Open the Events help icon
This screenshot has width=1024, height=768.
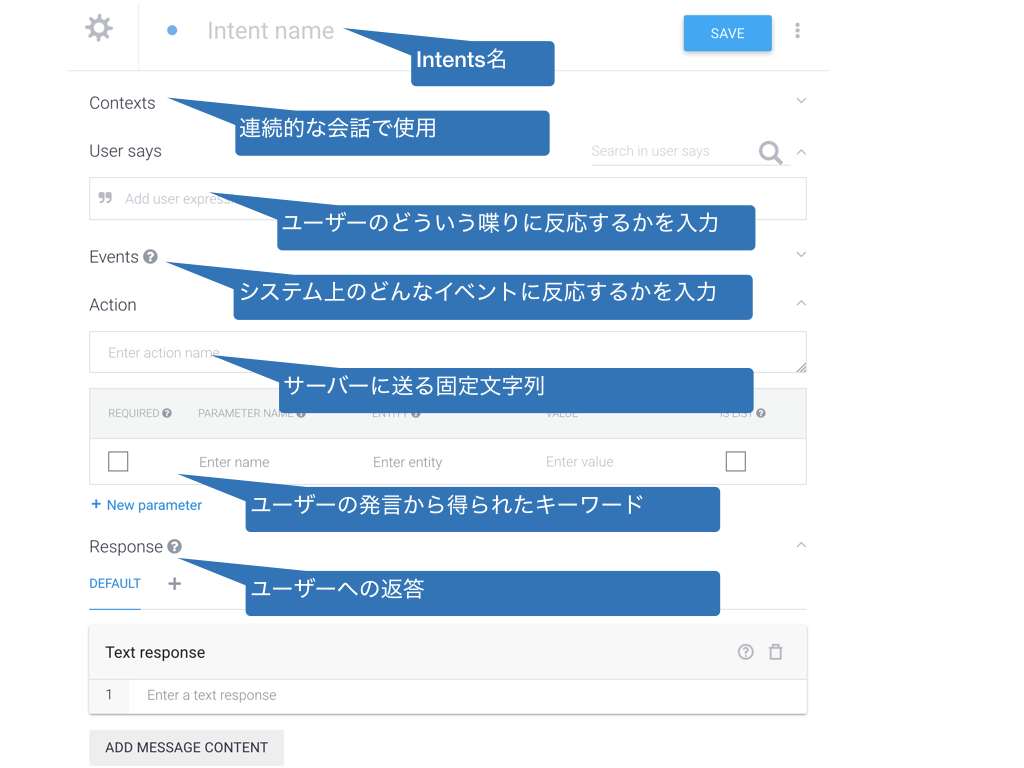coord(150,256)
